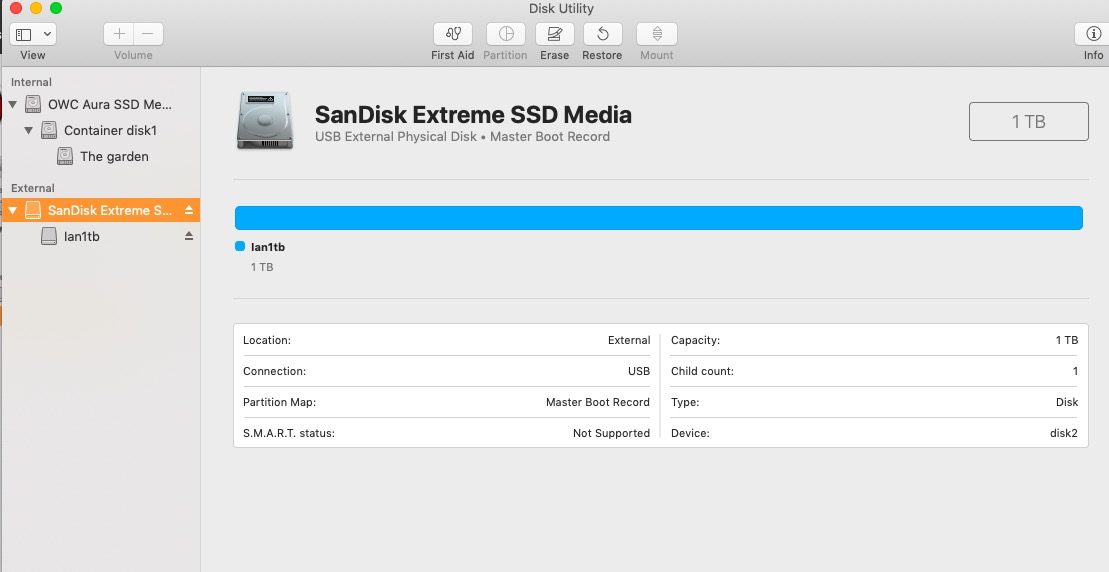Click the Capacity 1 TB table value
Screen dimensions: 1109x572
pyautogui.click(x=1067, y=340)
